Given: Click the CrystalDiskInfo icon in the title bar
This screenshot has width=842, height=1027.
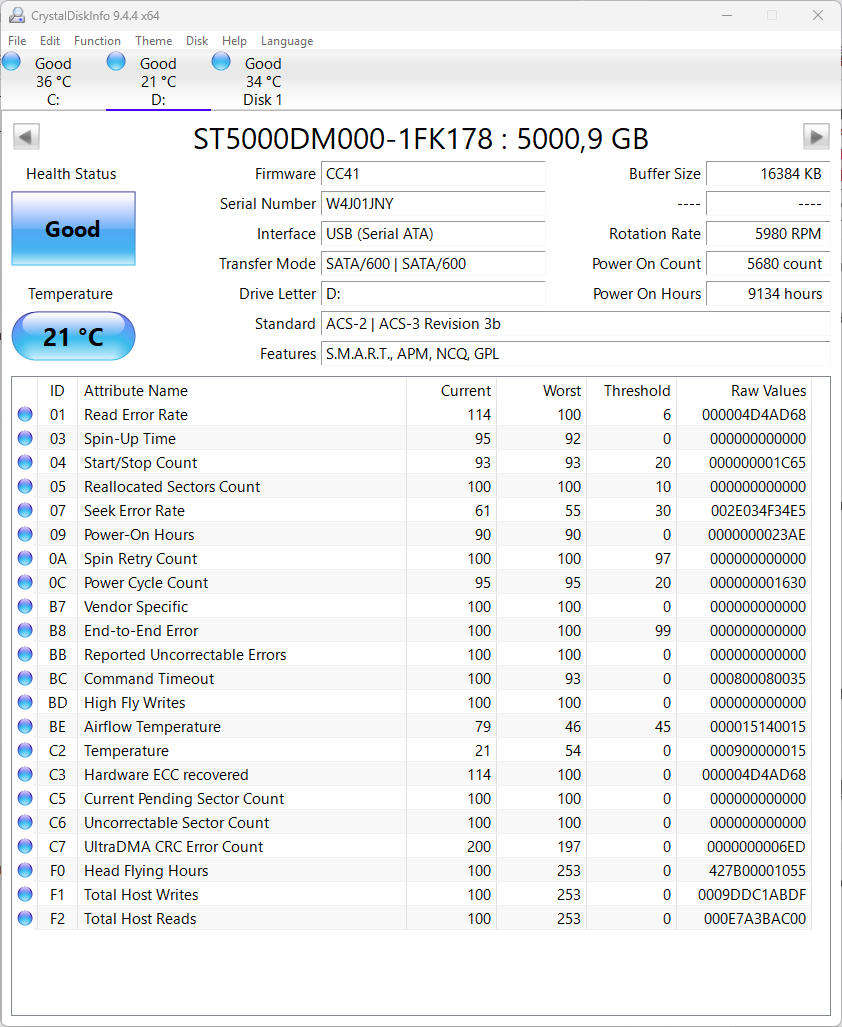Looking at the screenshot, I should [x=15, y=15].
